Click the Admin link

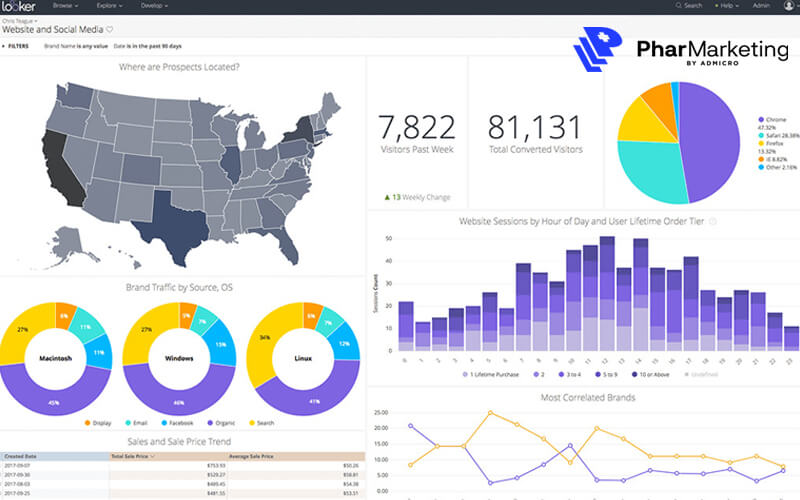coord(761,6)
